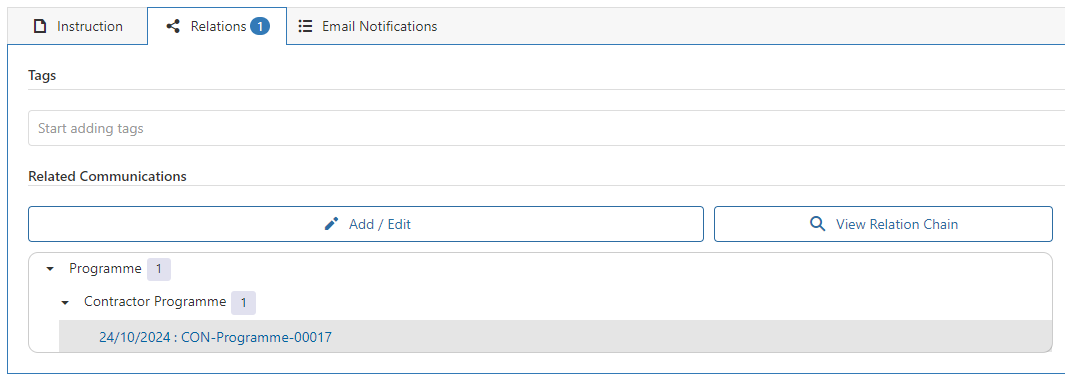This screenshot has height=389, width=1065.
Task: Collapse the Contractor Programme node arrow
Action: [65, 303]
